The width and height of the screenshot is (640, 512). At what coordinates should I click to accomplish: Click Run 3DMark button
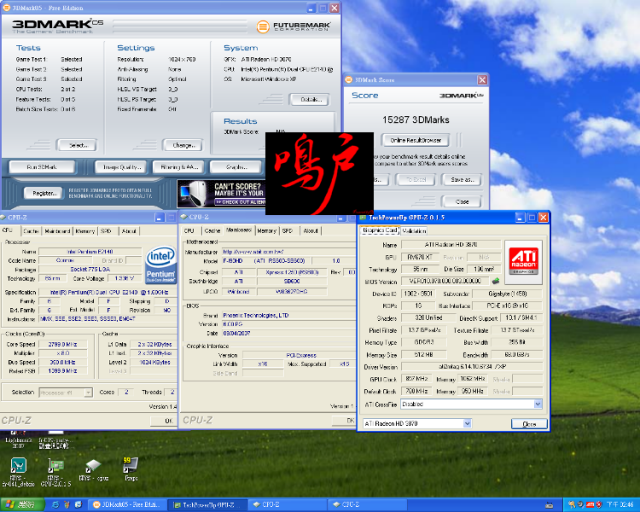(x=42, y=167)
